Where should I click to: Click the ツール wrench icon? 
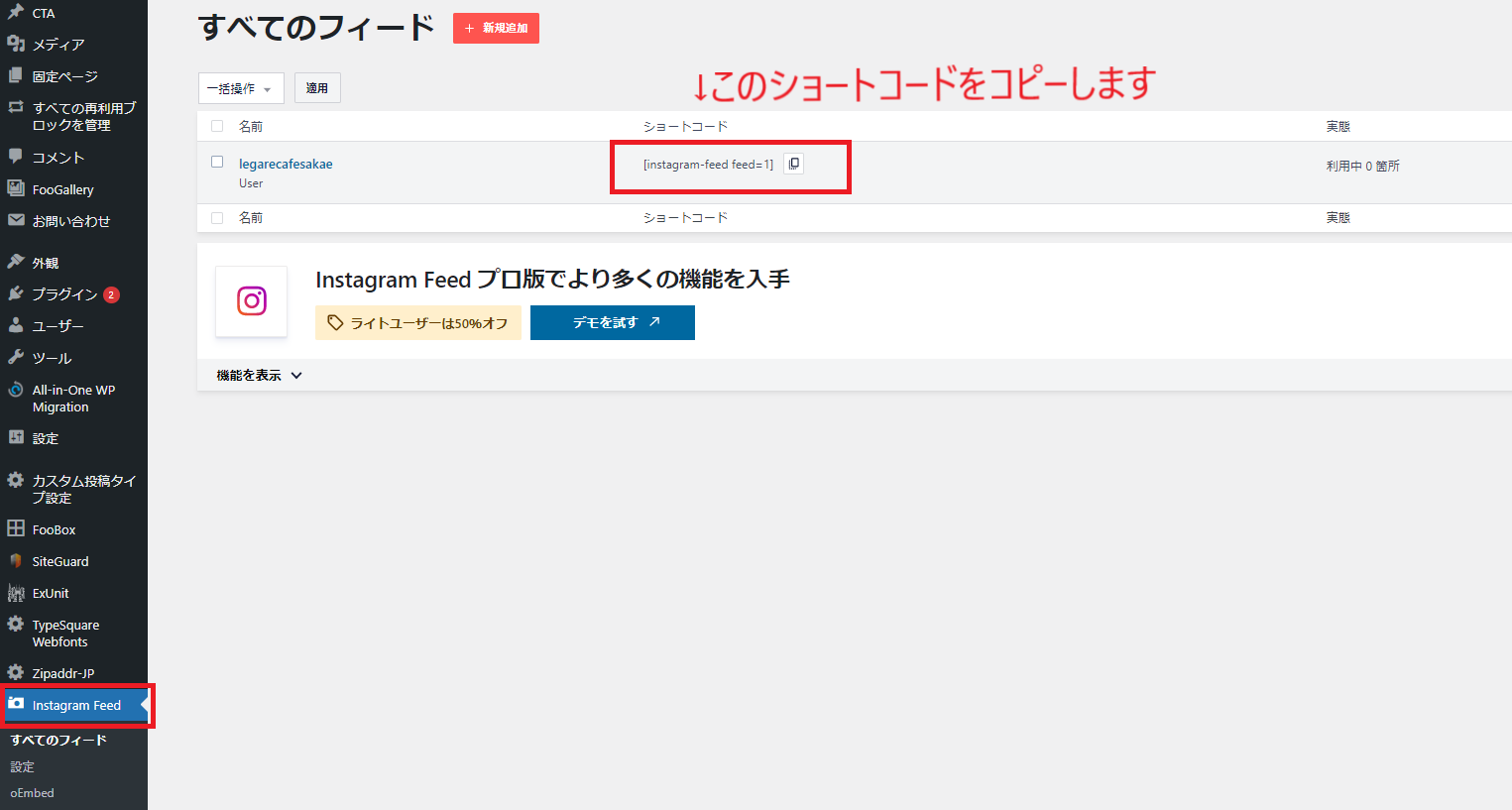tap(16, 357)
